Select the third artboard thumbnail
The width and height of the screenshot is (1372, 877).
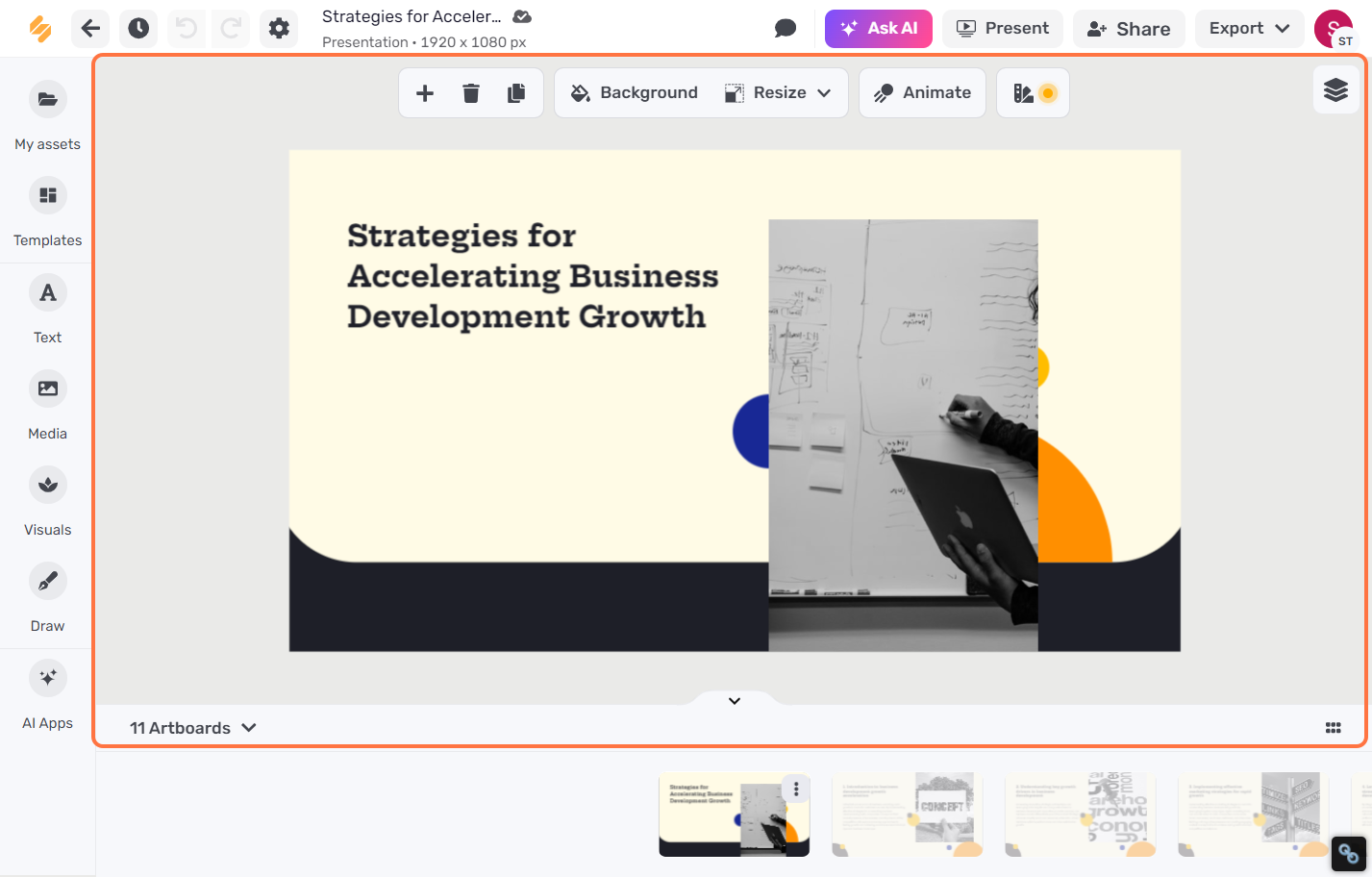pos(1081,814)
